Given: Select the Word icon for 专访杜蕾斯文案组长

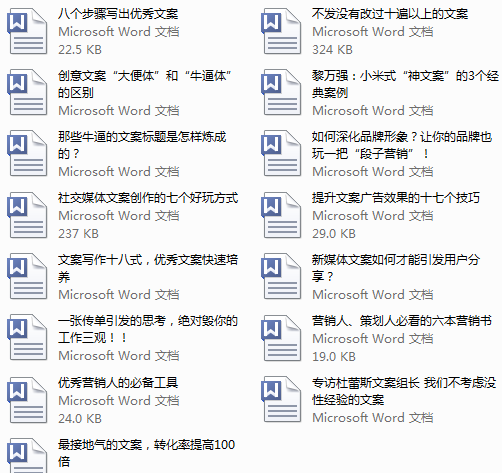Looking at the screenshot, I should pyautogui.click(x=281, y=400).
